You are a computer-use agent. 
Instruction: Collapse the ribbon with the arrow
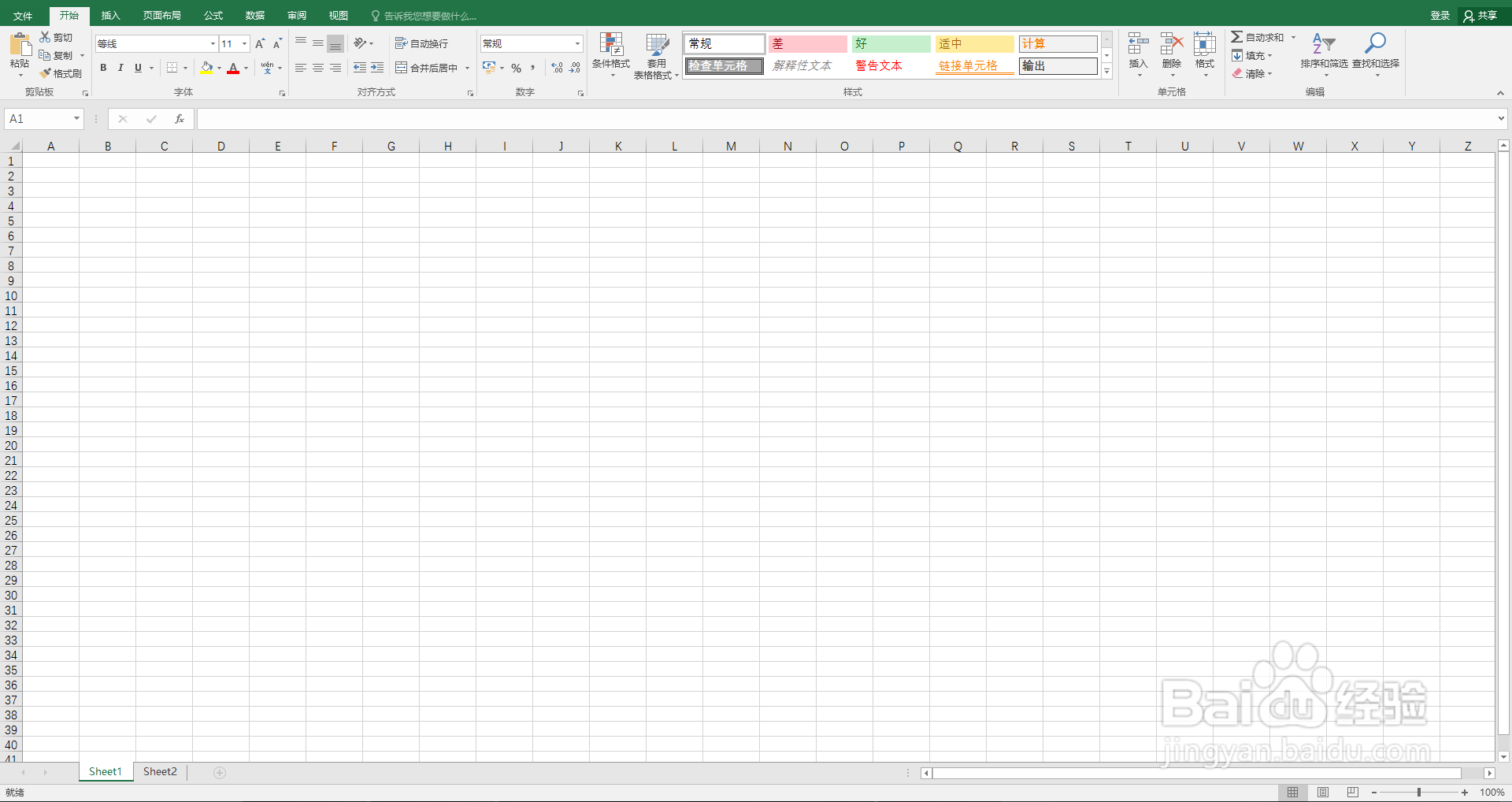pyautogui.click(x=1500, y=93)
